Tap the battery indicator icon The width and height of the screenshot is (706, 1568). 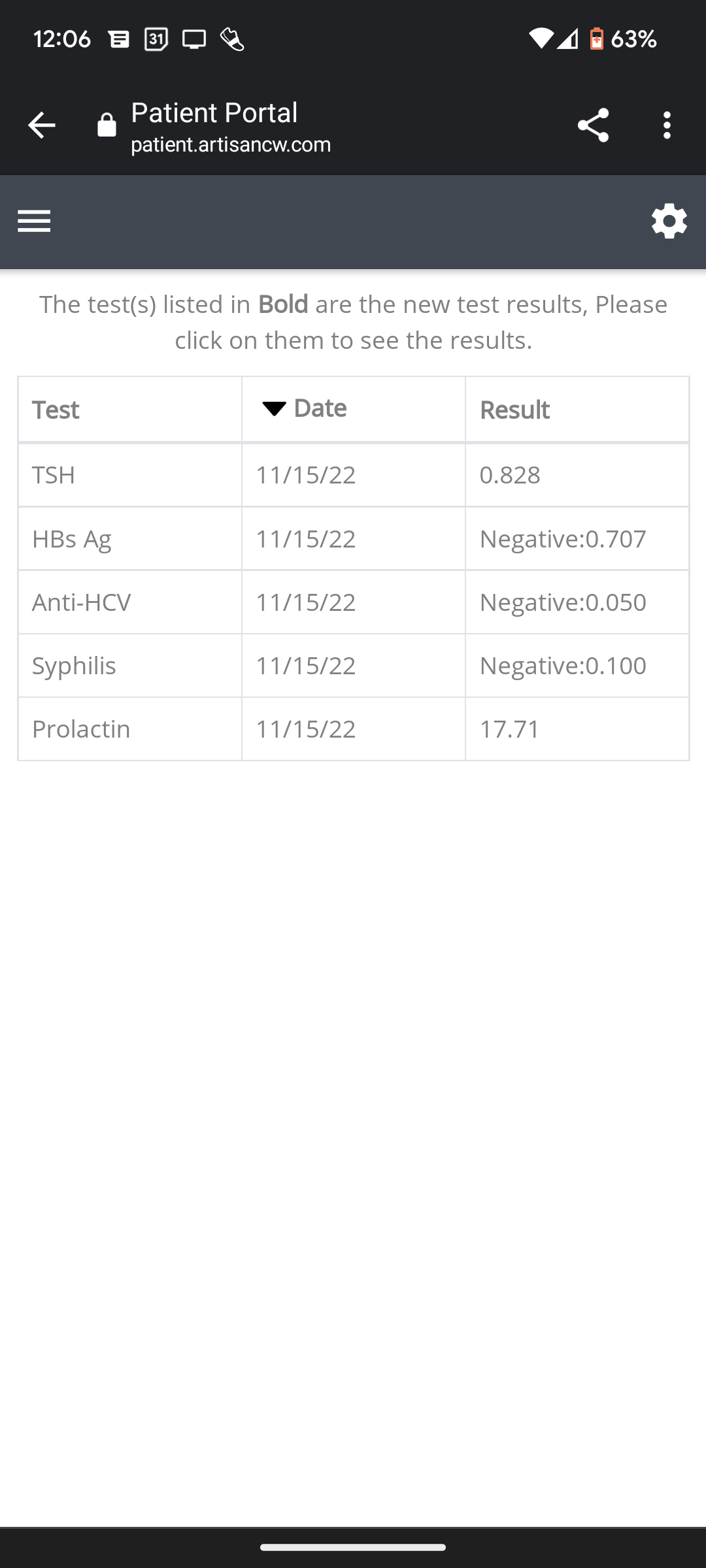(x=596, y=39)
